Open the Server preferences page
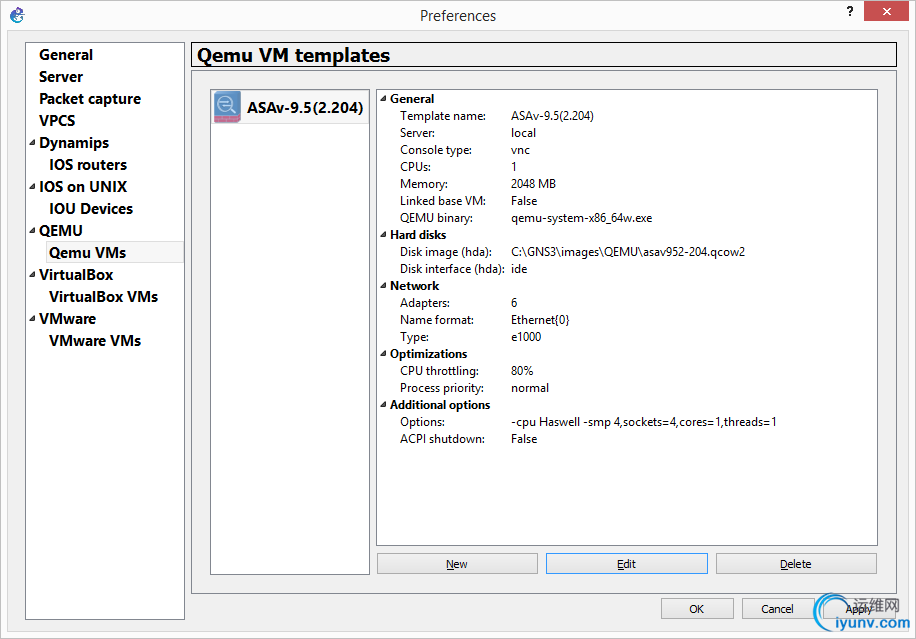This screenshot has height=639, width=916. point(61,77)
